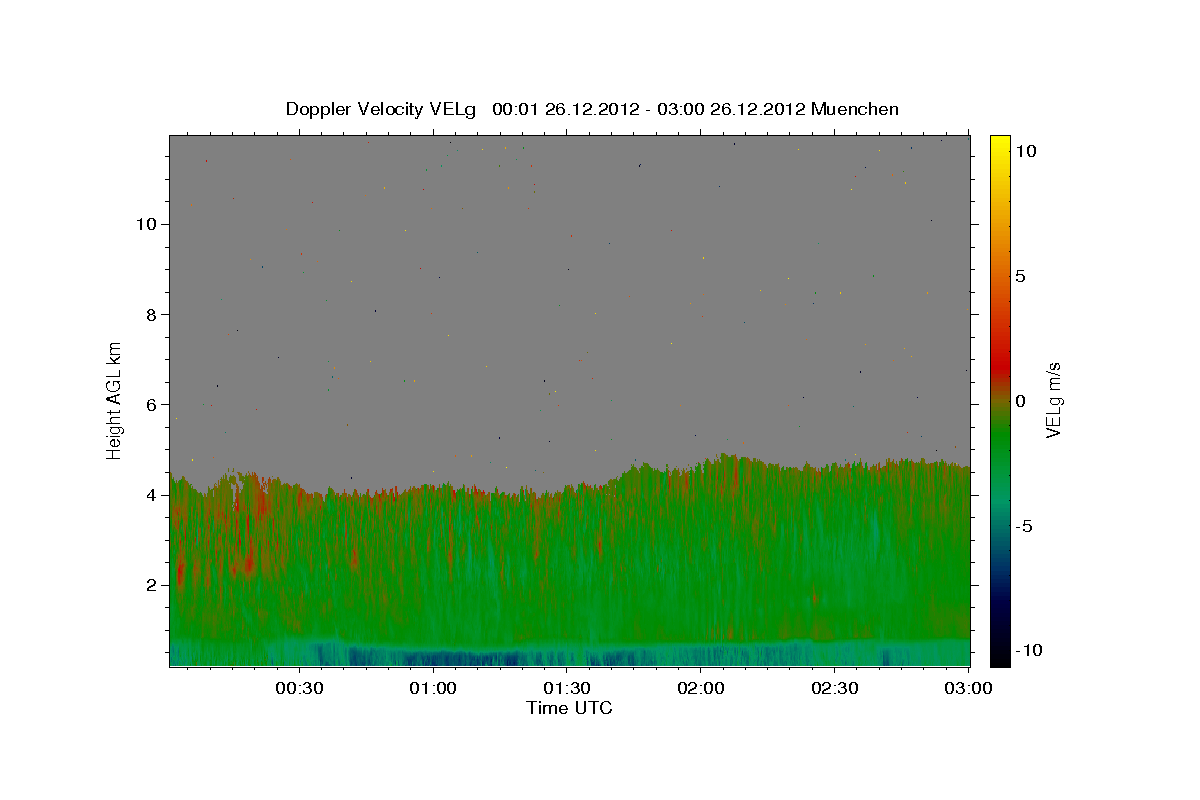Click the 02:30 time tick label
Screen dimensions: 1200x800
pos(835,689)
